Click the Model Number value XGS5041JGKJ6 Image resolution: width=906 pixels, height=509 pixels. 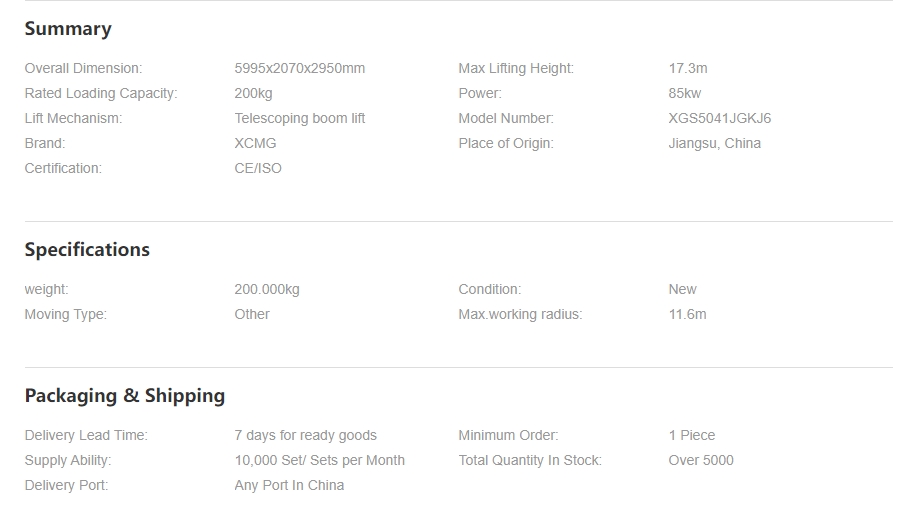(719, 118)
